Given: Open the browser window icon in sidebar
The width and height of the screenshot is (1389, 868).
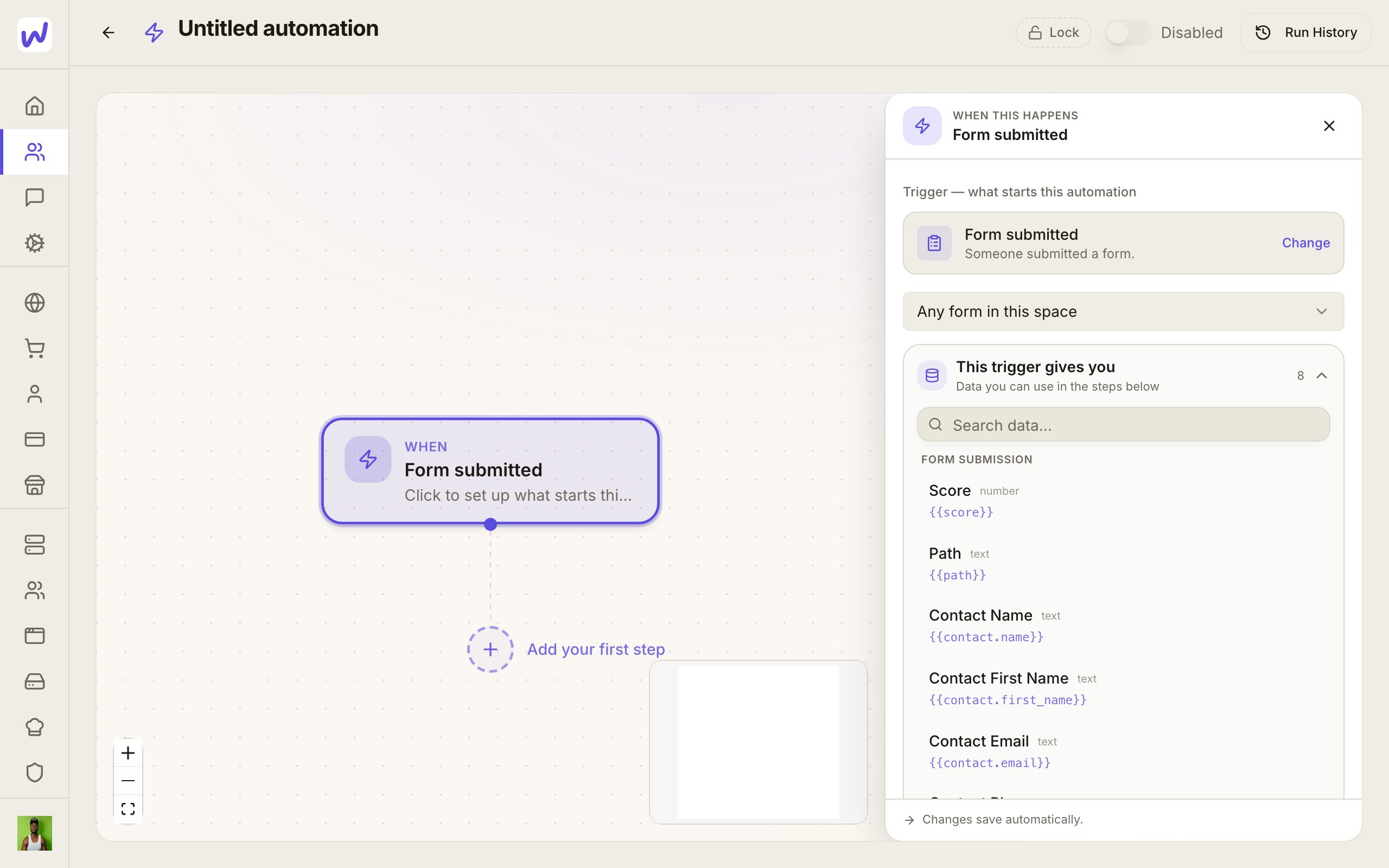Looking at the screenshot, I should (x=34, y=635).
